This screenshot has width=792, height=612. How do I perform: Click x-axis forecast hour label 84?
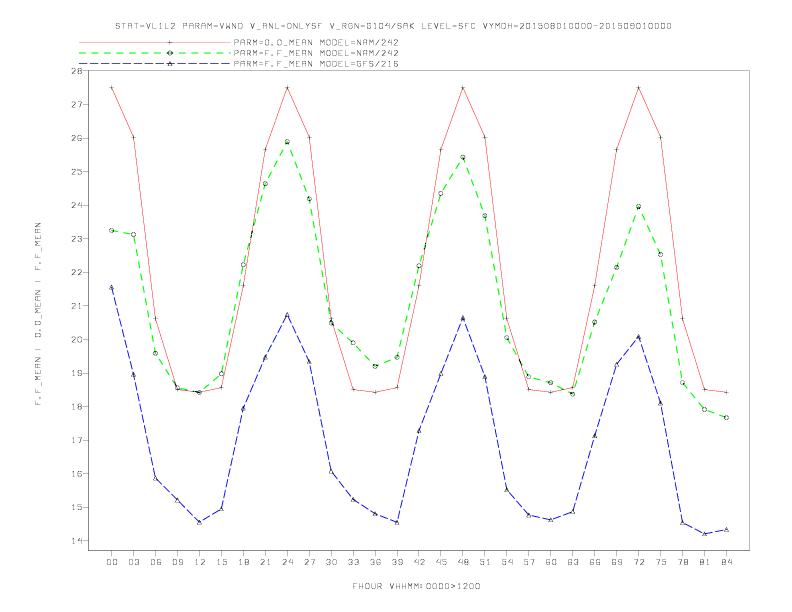(x=727, y=562)
